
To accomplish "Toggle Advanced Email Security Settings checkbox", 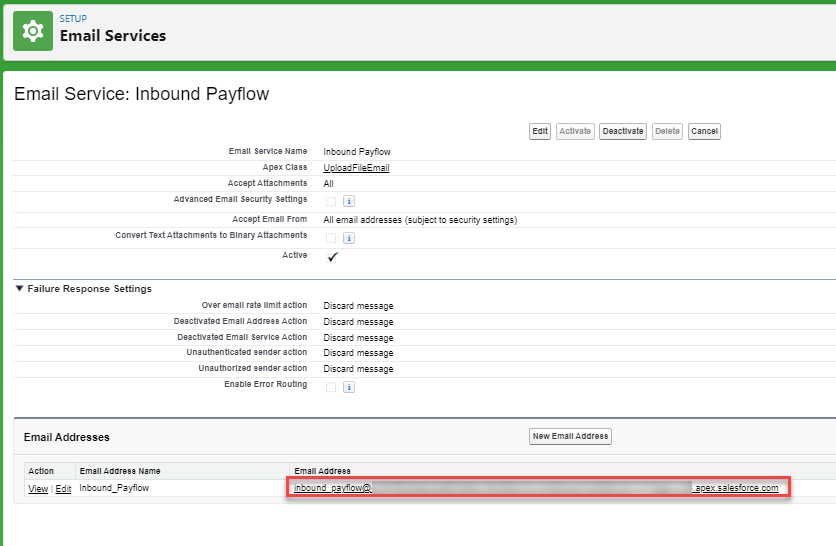I will point(330,202).
